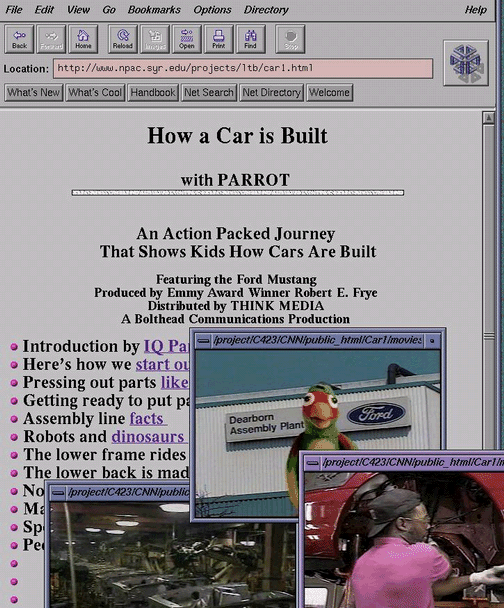Follow the IQ Parrot introduction link

(x=166, y=346)
